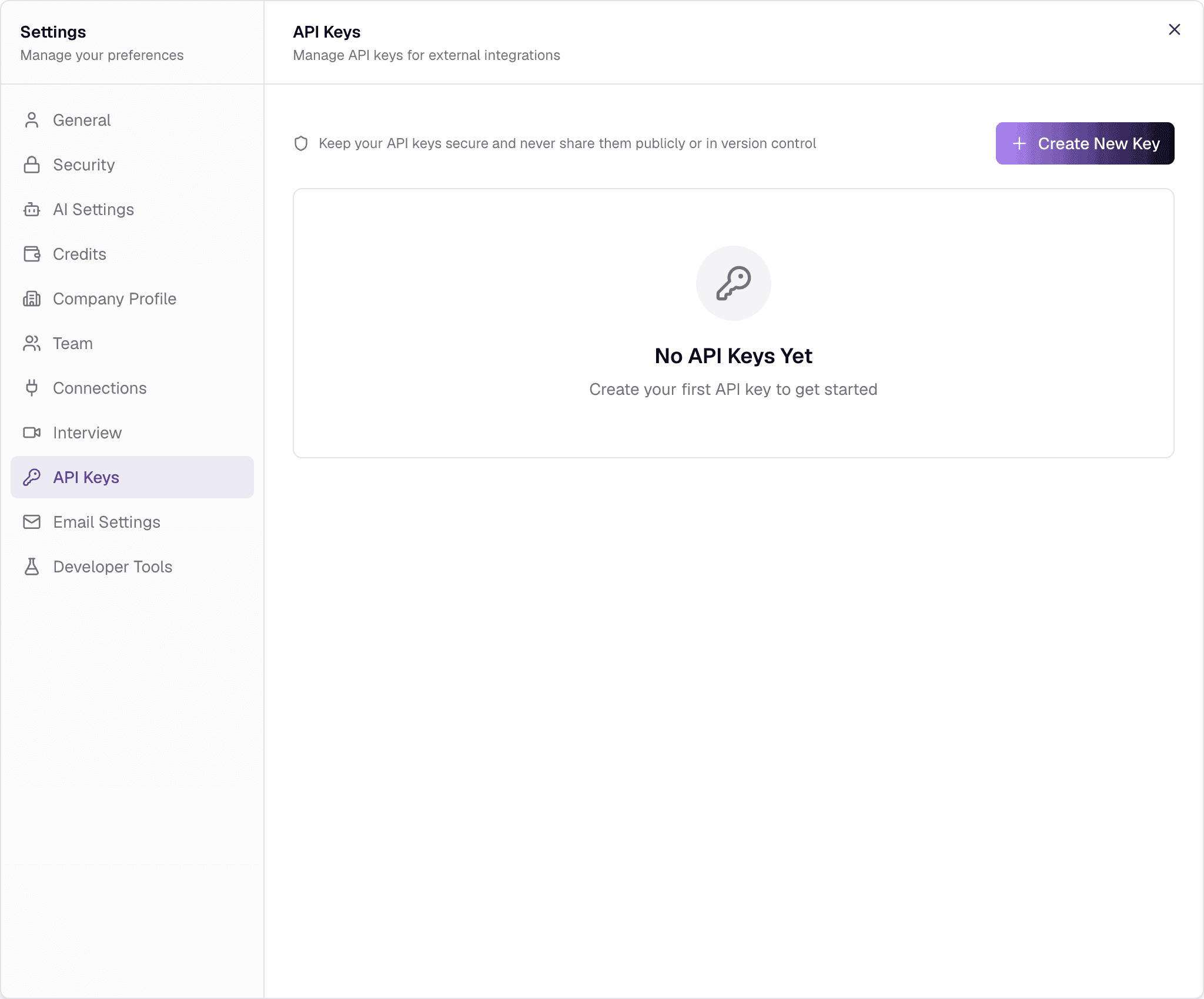Viewport: 1204px width, 999px height.
Task: Open the General settings section
Action: coord(132,120)
